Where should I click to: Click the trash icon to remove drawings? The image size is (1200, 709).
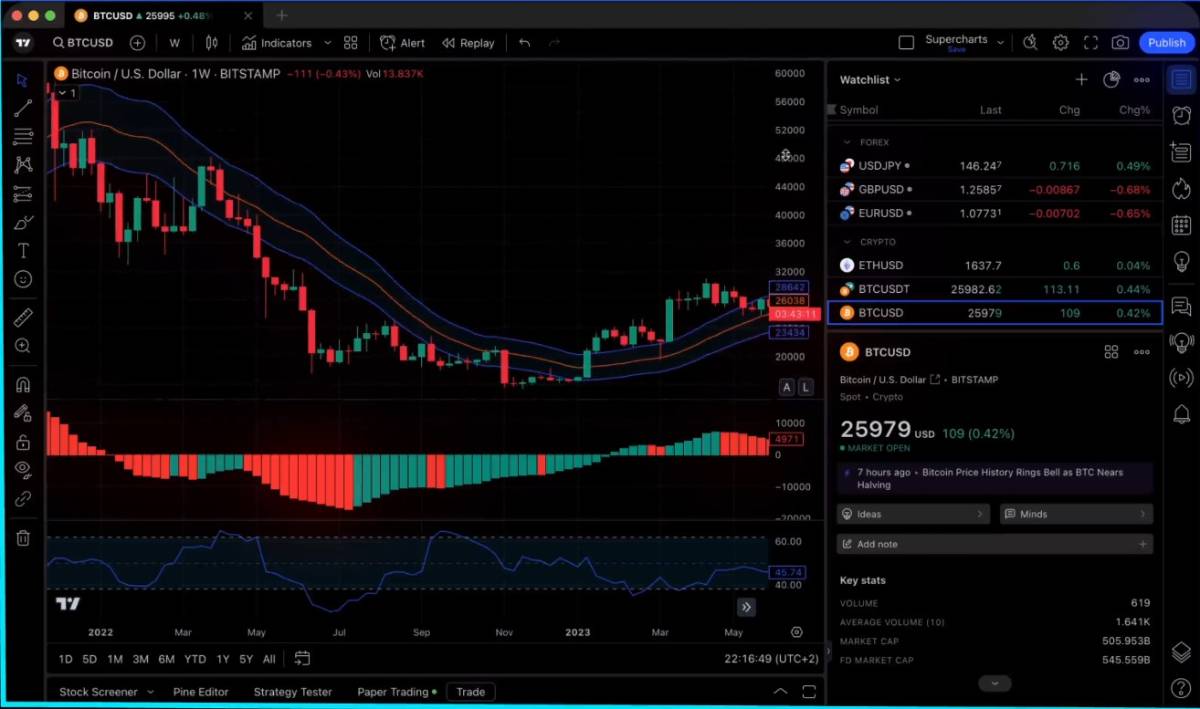(x=22, y=538)
